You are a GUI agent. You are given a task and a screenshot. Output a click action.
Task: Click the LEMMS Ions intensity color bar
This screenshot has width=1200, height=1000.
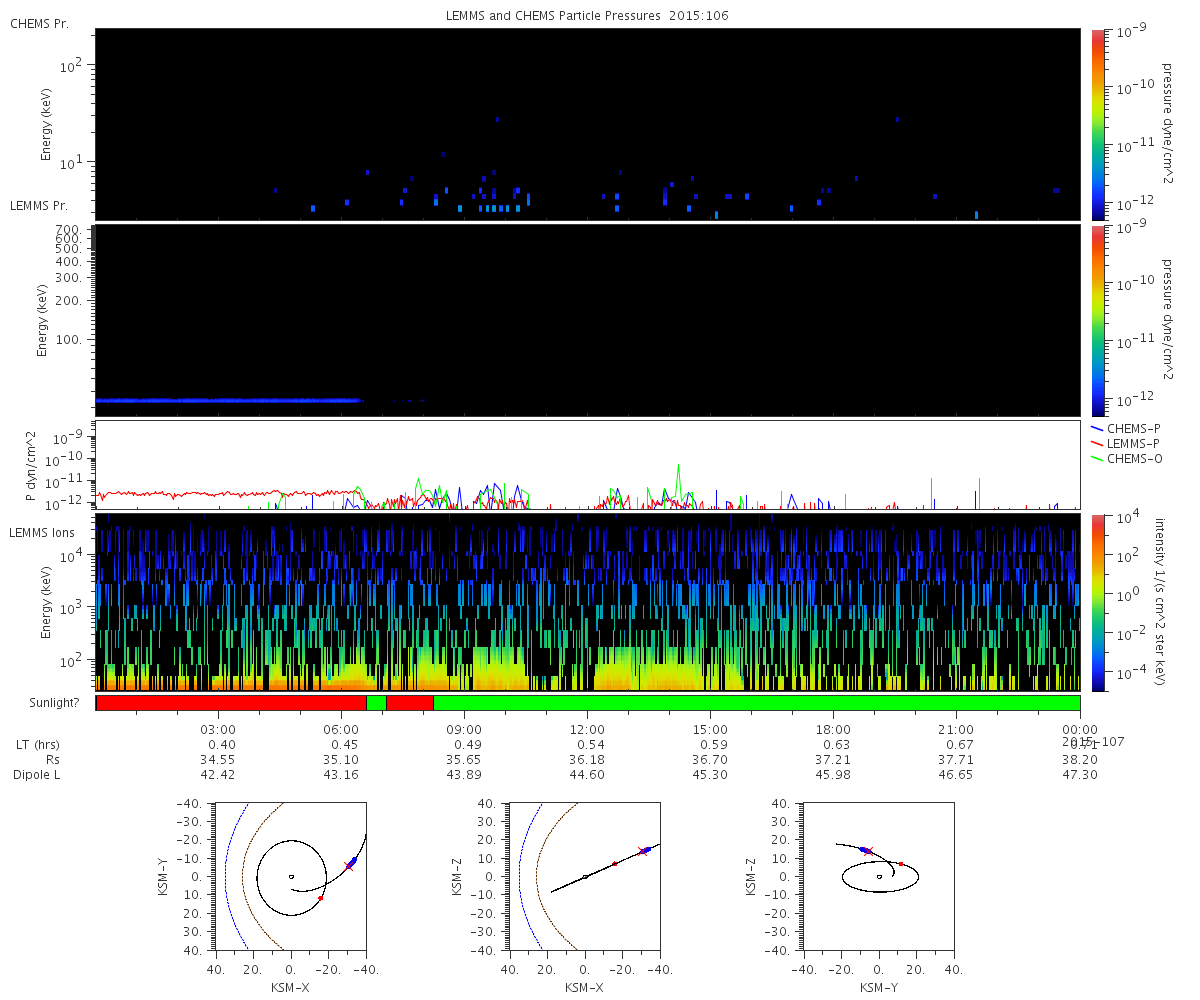(x=1098, y=603)
